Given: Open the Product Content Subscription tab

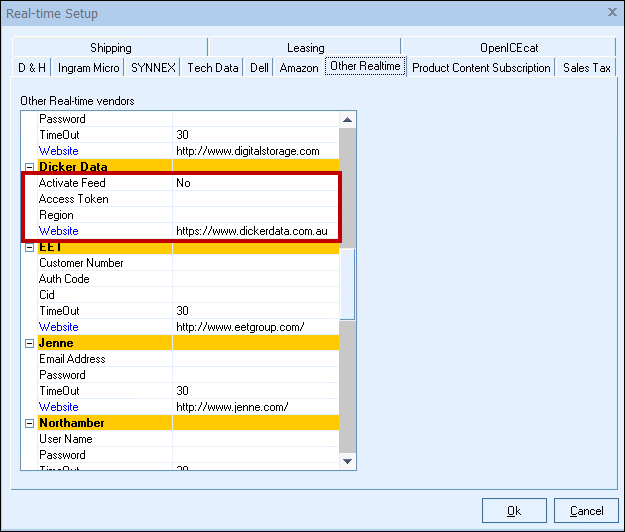Looking at the screenshot, I should (481, 68).
